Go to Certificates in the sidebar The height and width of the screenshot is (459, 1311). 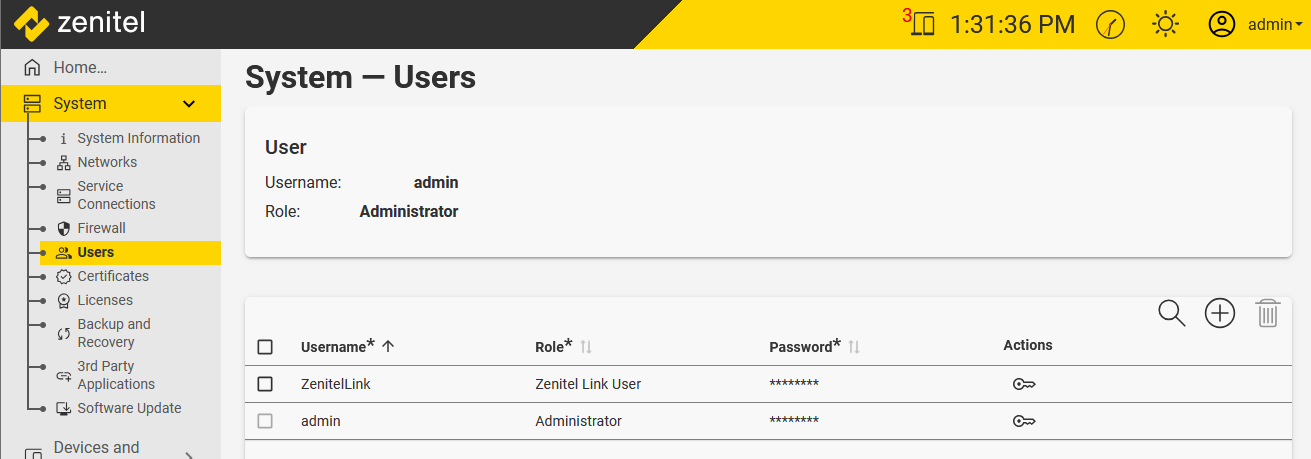113,276
